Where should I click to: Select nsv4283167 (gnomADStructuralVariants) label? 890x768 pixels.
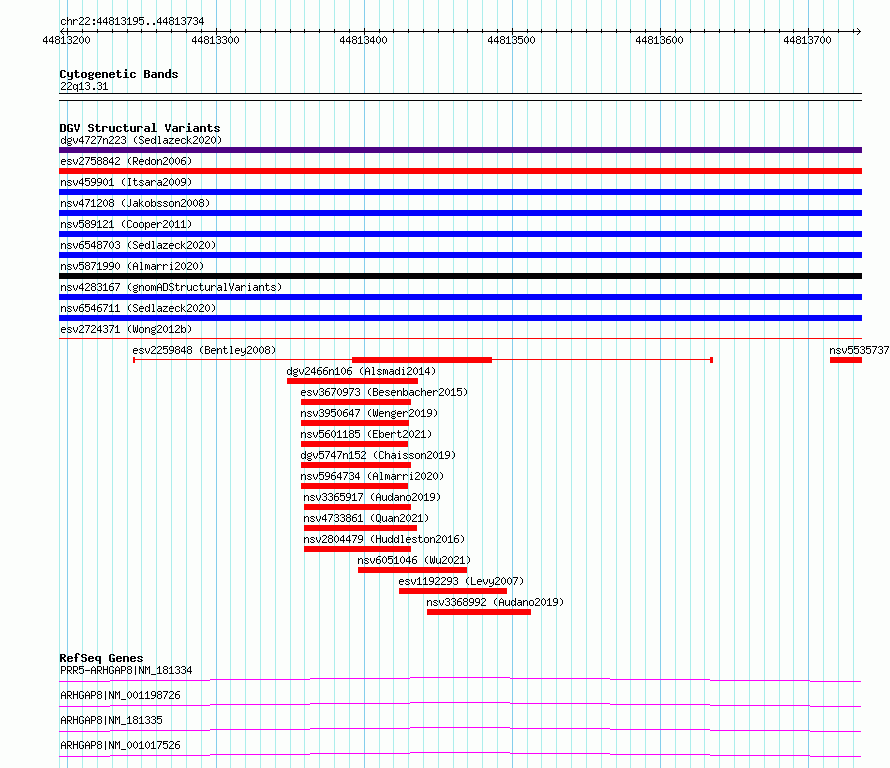(x=171, y=287)
